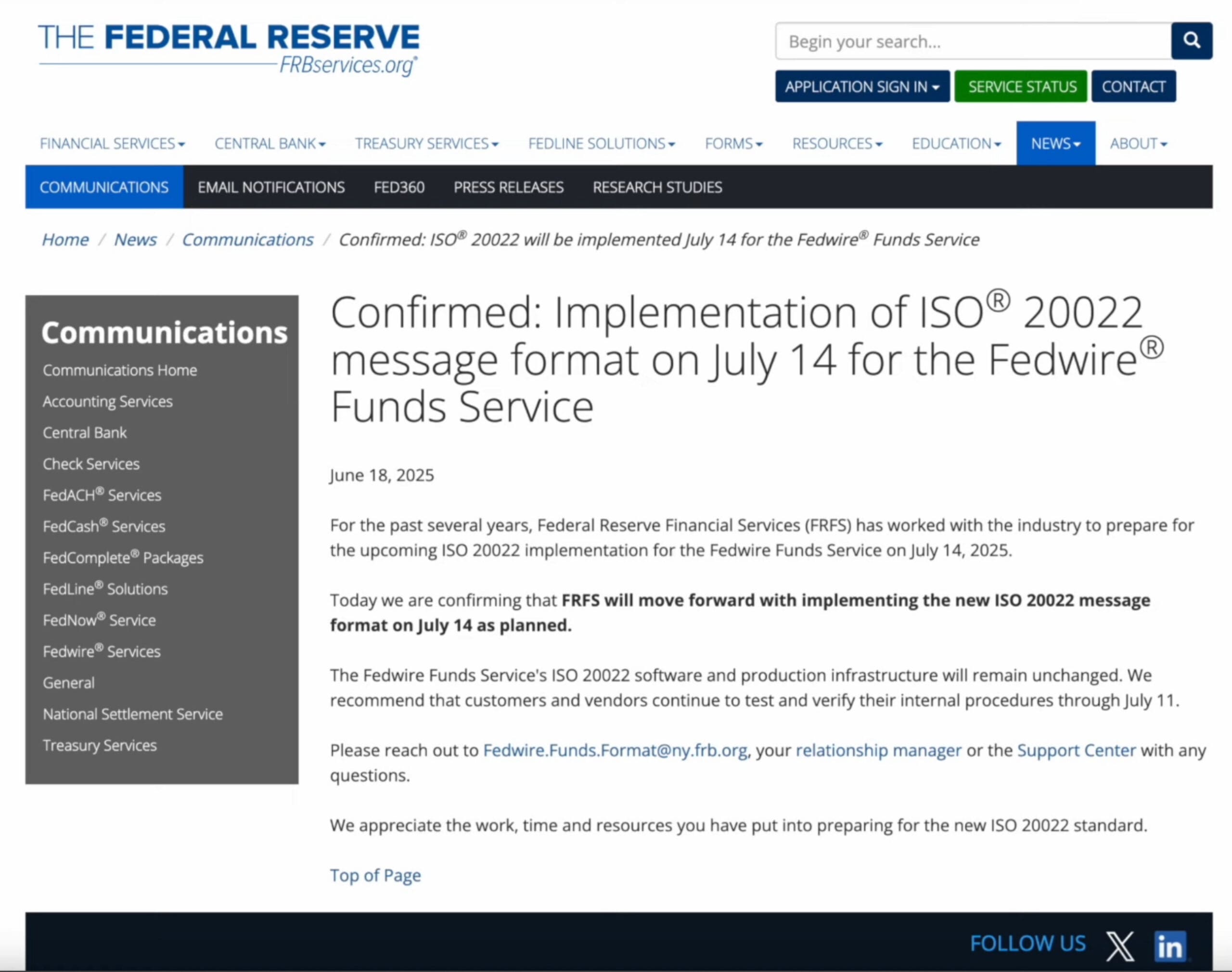Follow the Support Center link
This screenshot has width=1232, height=972.
point(1076,750)
